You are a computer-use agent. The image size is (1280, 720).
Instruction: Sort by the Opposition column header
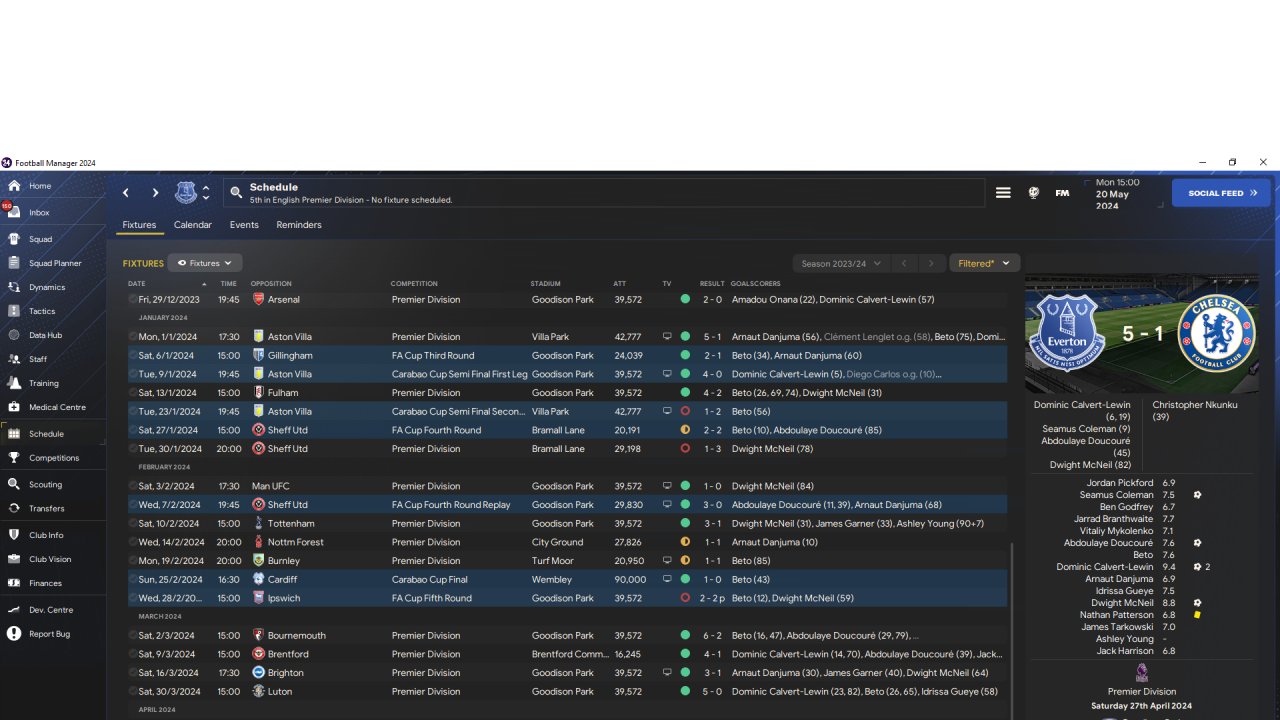271,284
